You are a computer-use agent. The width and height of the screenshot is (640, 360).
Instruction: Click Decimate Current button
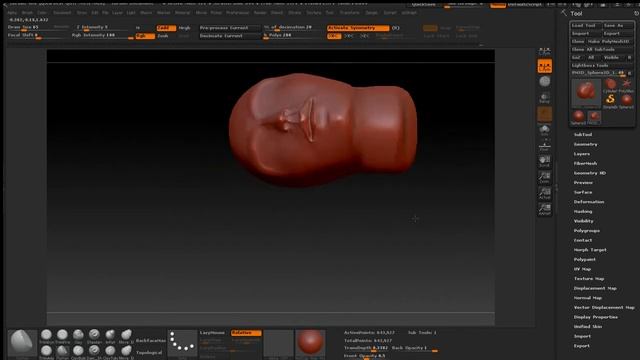pyautogui.click(x=229, y=36)
